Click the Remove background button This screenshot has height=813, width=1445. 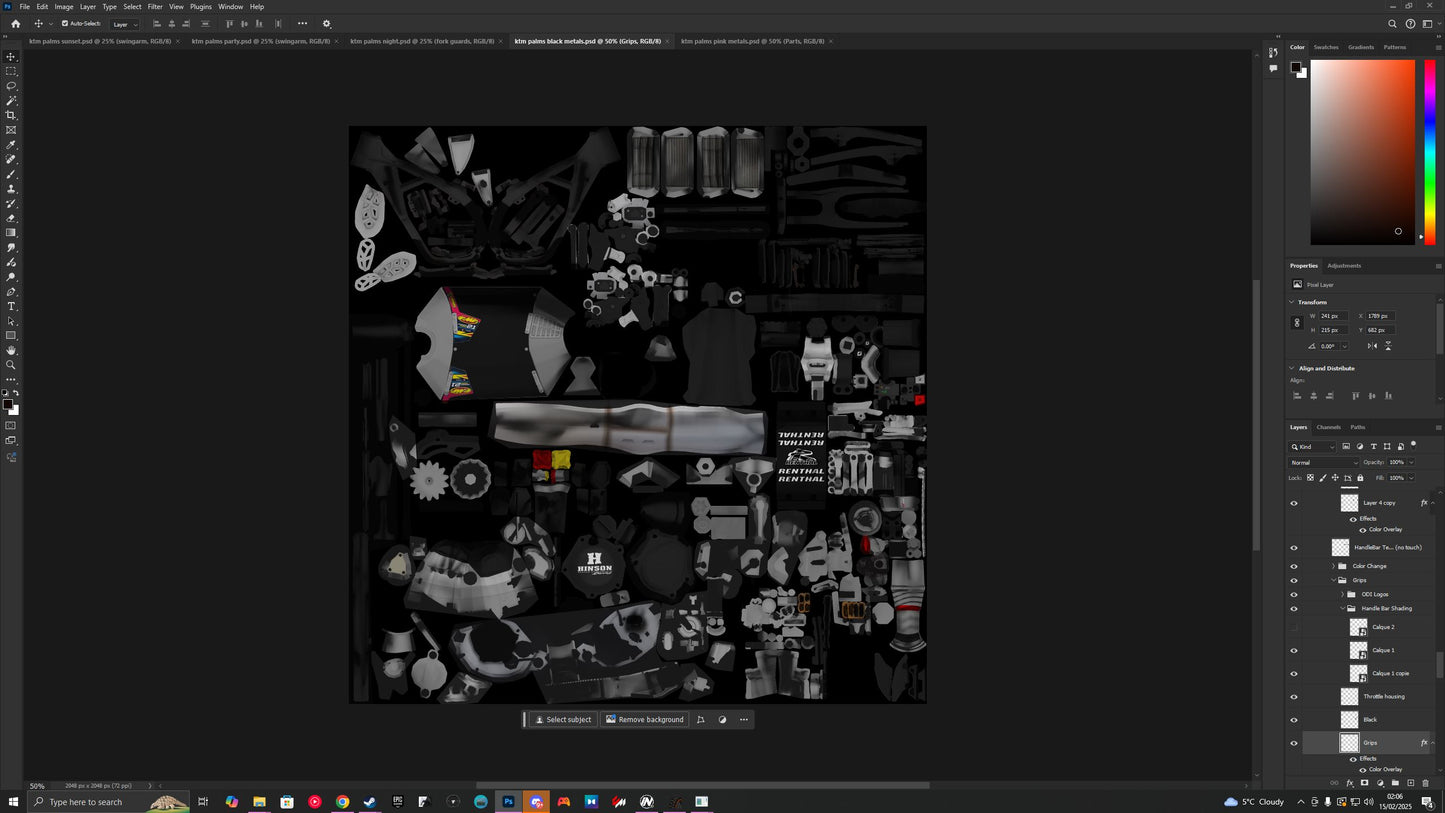tap(645, 720)
